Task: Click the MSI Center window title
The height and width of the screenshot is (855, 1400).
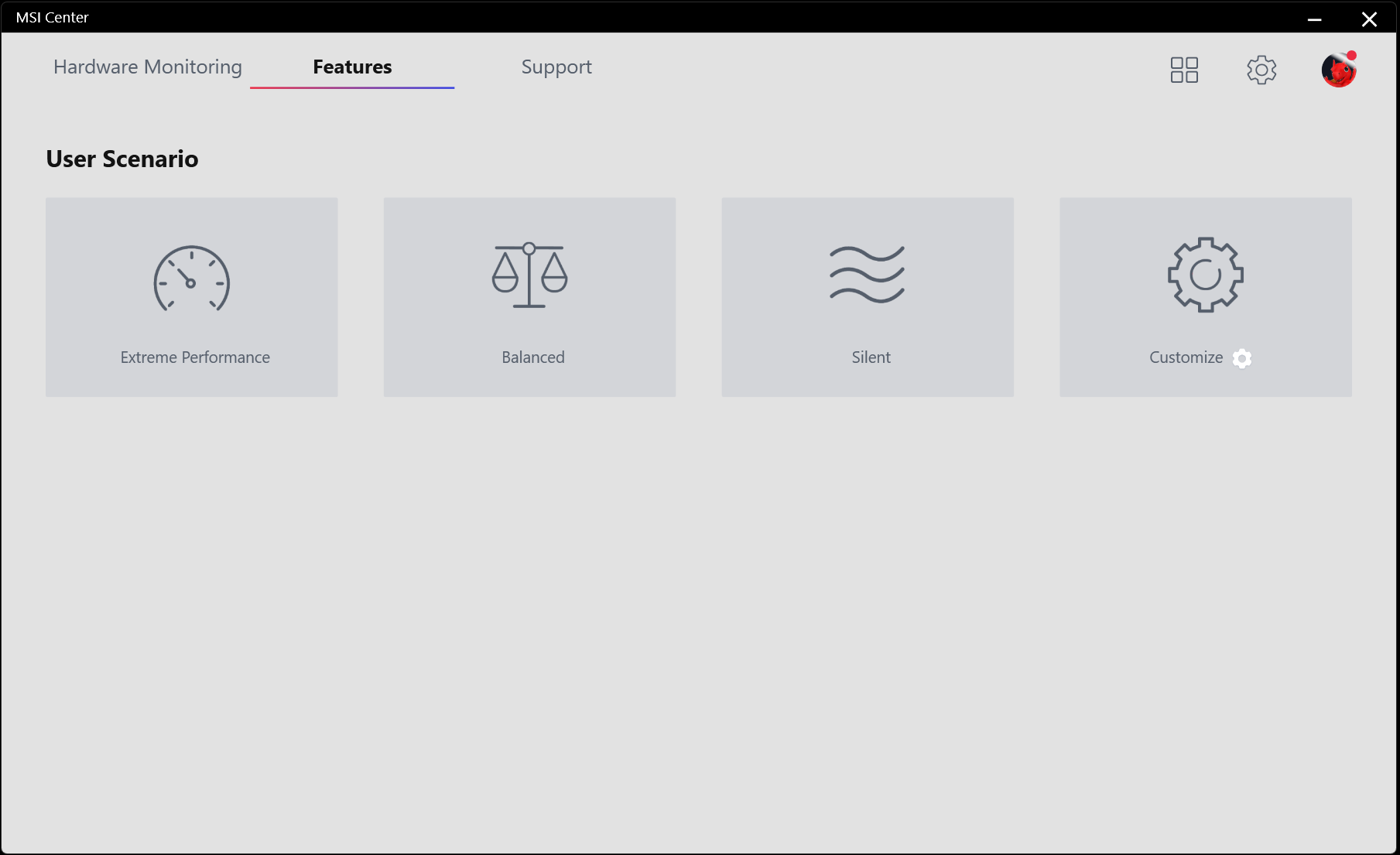Action: (x=52, y=17)
